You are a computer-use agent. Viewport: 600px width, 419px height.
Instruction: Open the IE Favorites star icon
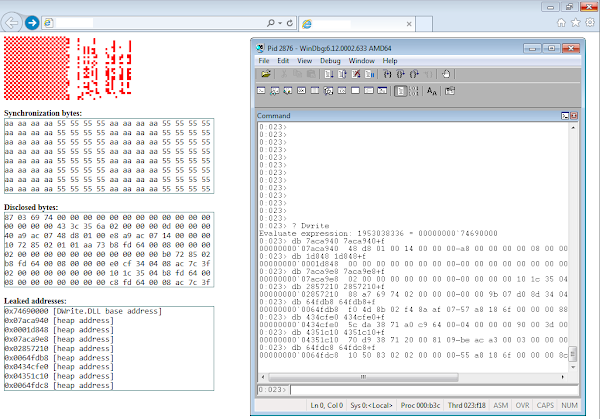click(x=576, y=21)
